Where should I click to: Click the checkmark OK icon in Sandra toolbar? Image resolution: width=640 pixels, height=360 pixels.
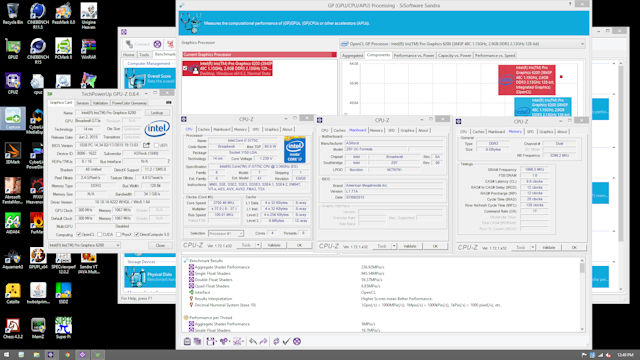pos(286,341)
